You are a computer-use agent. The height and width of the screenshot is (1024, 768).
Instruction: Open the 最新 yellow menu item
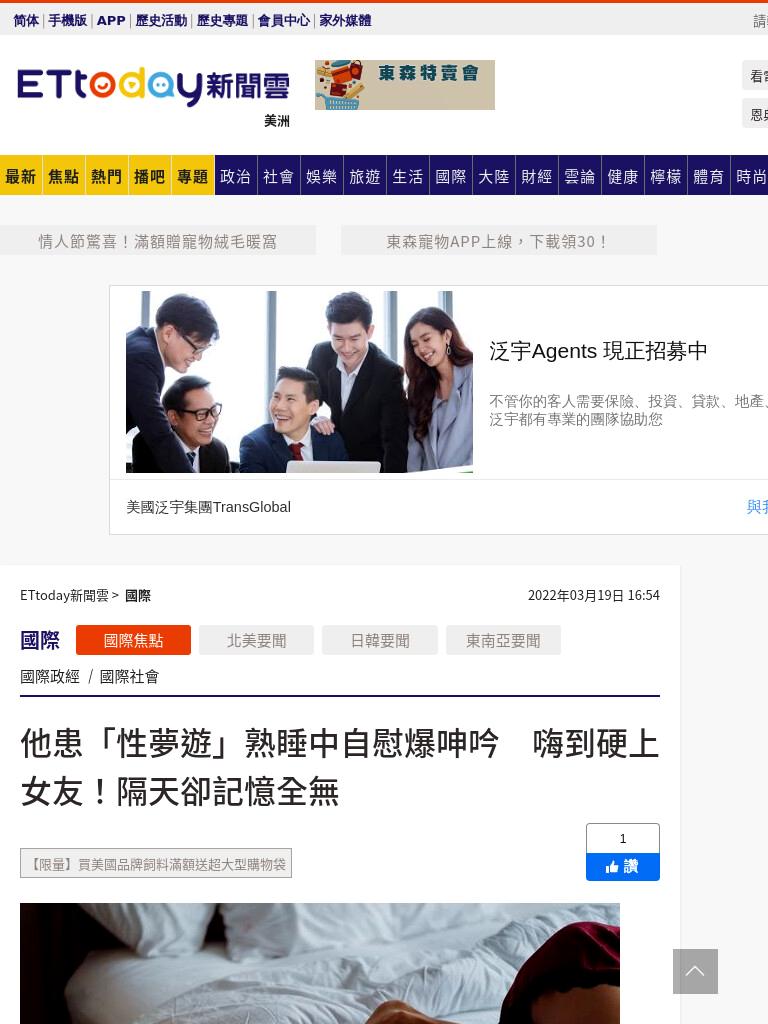pos(21,176)
